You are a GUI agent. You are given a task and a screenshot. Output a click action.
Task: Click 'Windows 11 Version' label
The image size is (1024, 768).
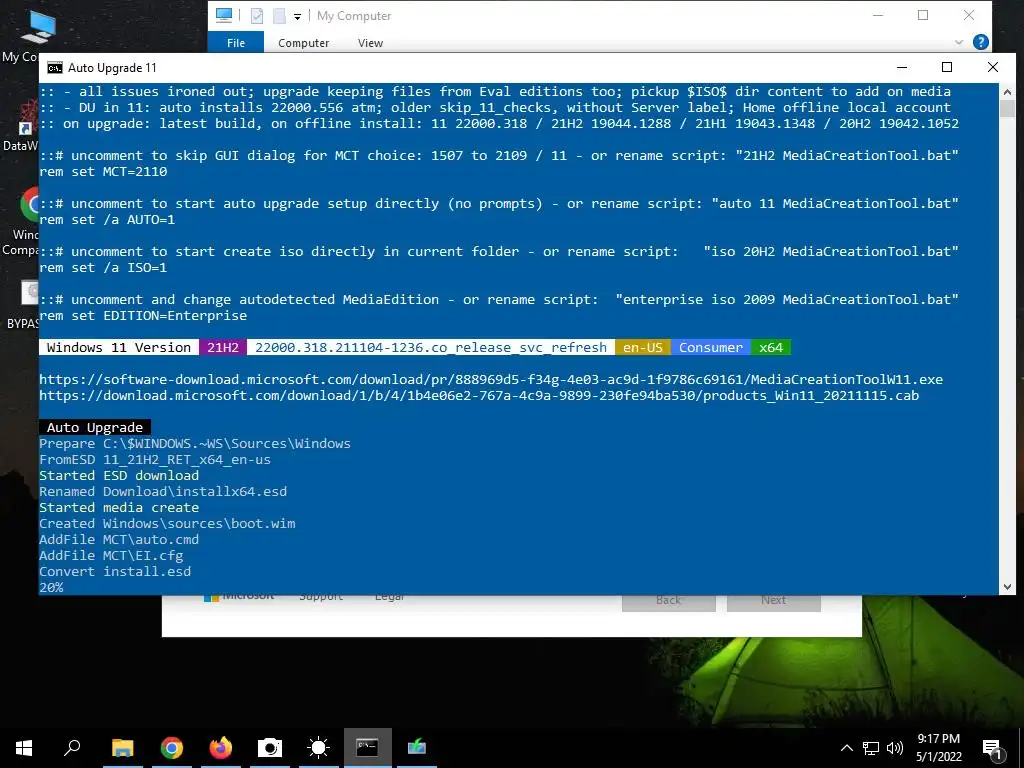pyautogui.click(x=119, y=347)
